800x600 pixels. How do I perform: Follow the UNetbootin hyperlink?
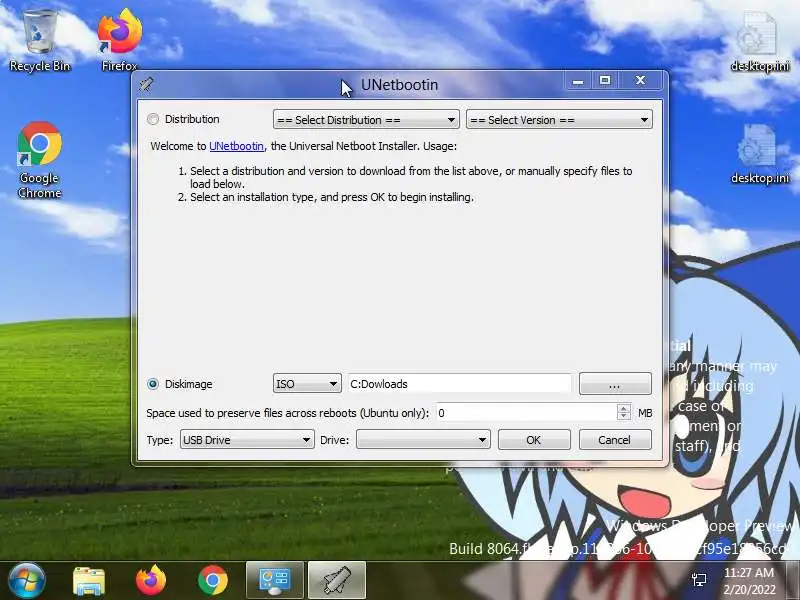[x=237, y=146]
